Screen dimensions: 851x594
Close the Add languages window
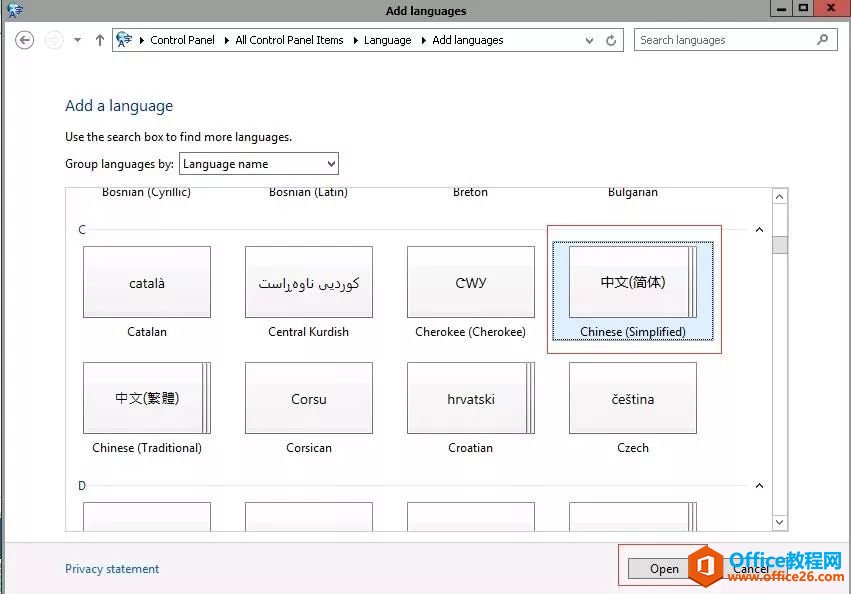pyautogui.click(x=831, y=8)
